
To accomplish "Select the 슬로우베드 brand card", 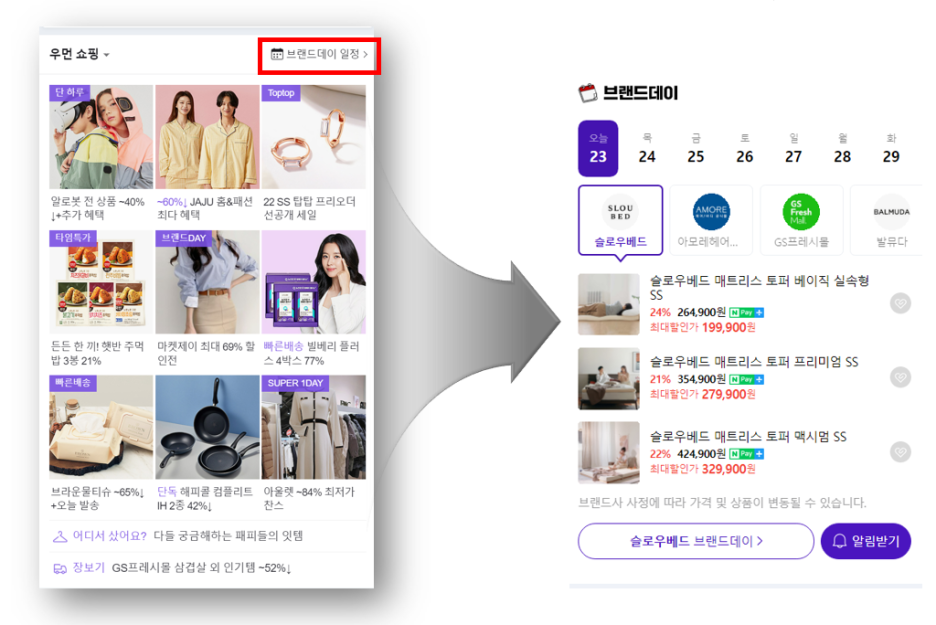I will (620, 220).
